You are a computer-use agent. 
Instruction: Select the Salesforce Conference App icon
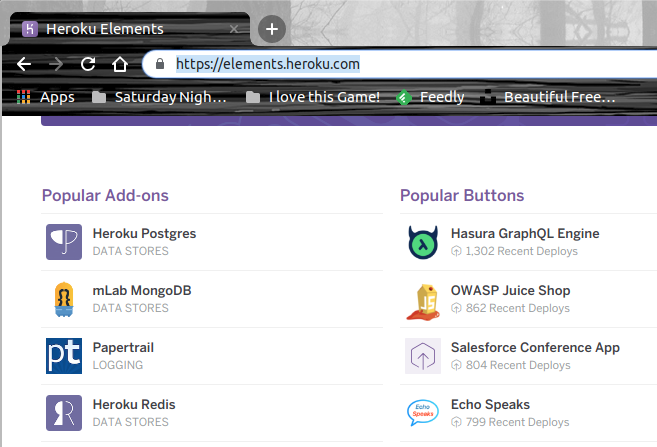tap(423, 356)
